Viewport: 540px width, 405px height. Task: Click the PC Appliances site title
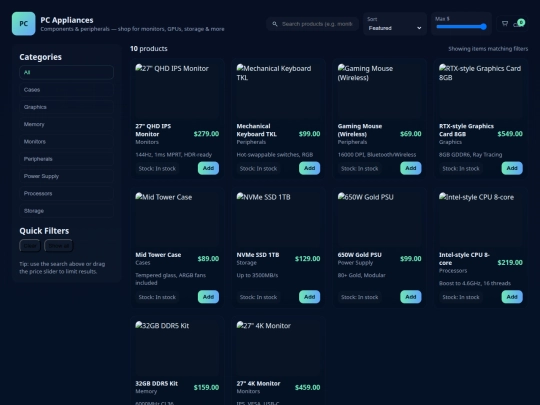click(x=67, y=20)
